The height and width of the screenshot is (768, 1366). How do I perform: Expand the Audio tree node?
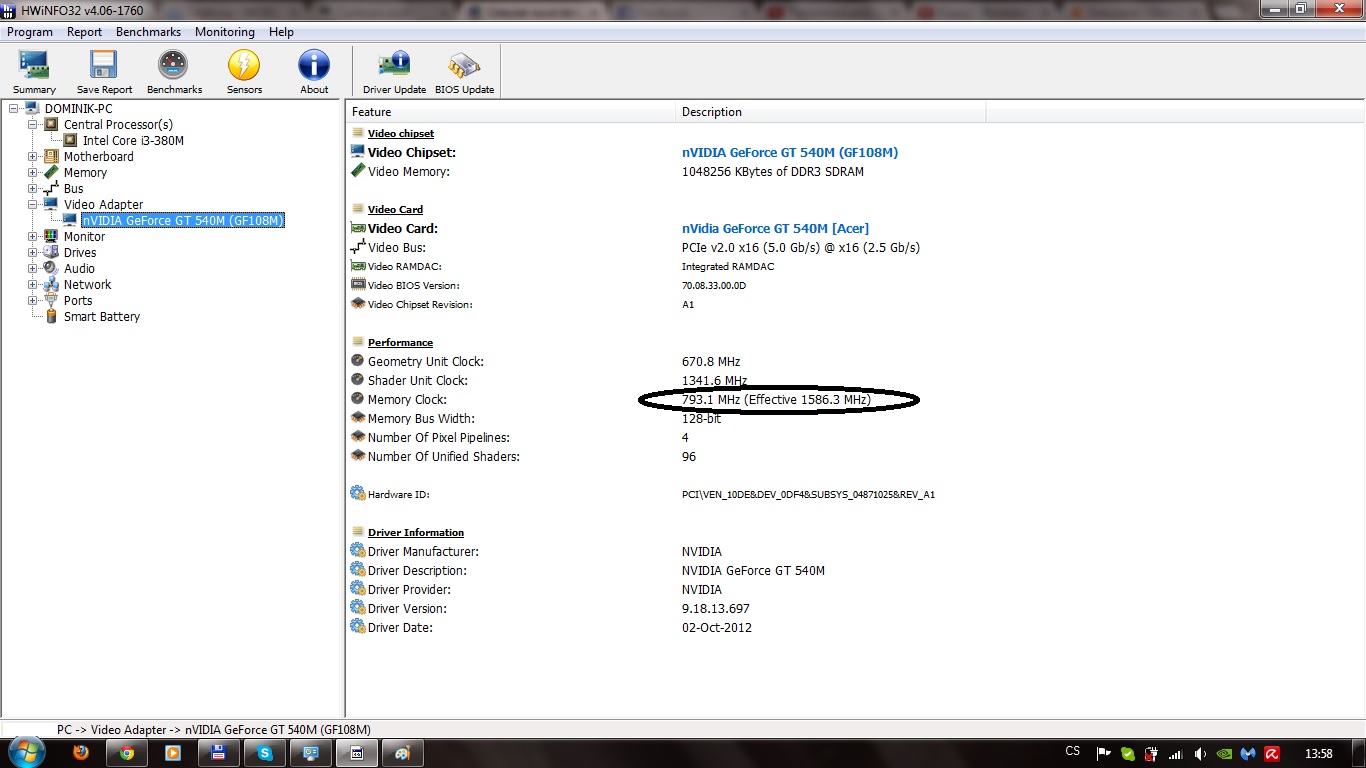coord(33,268)
